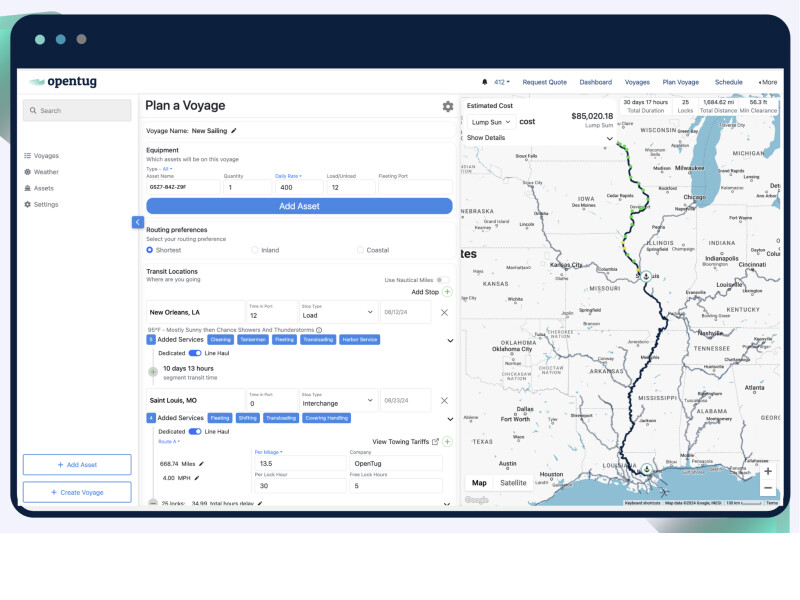800x600 pixels.
Task: Open the Route A dropdown
Action: pos(169,442)
